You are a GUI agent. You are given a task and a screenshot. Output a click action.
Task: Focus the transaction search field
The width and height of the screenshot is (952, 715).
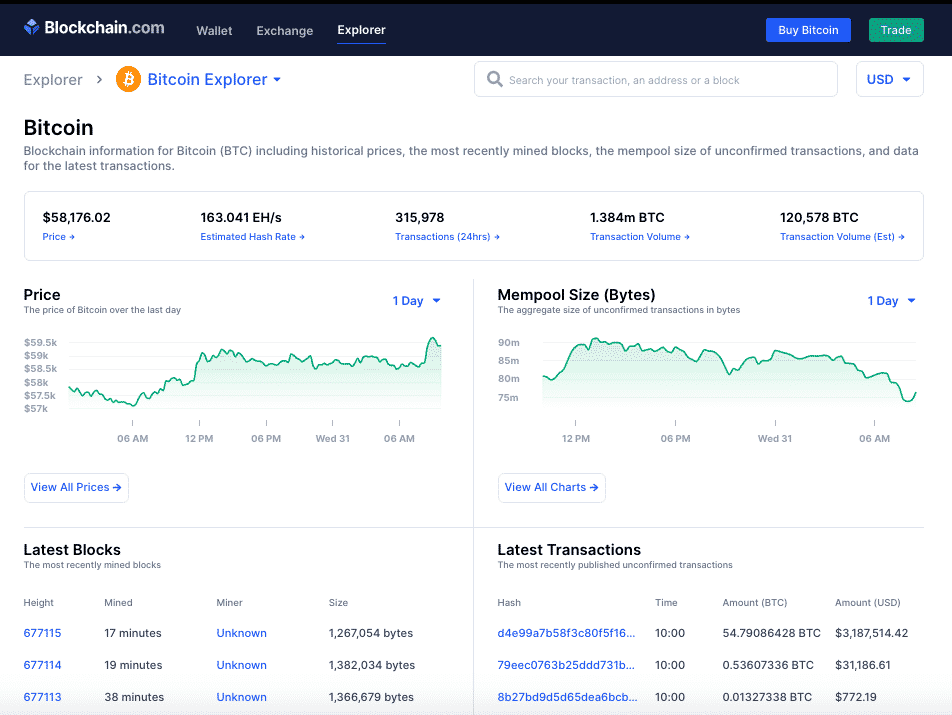[656, 79]
